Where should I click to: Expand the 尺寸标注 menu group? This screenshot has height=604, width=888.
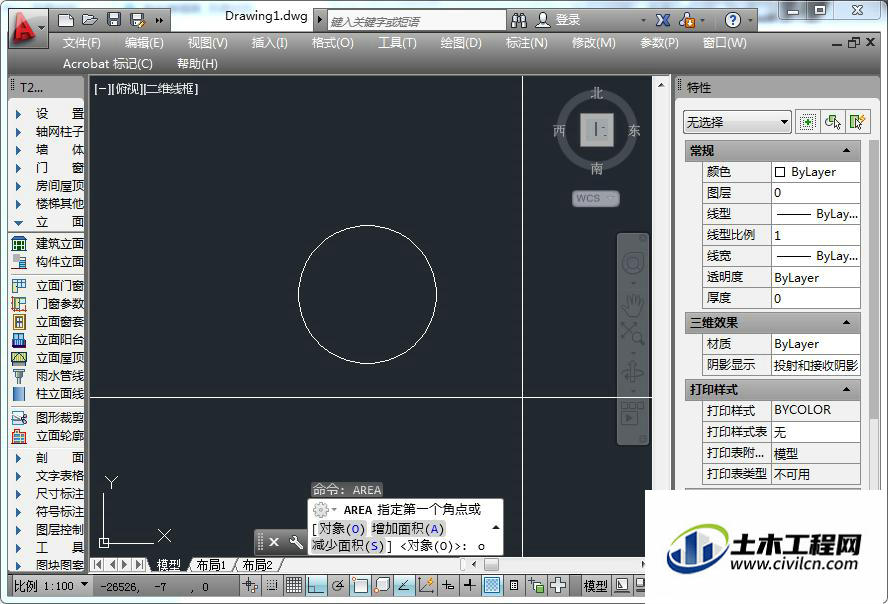click(x=18, y=494)
